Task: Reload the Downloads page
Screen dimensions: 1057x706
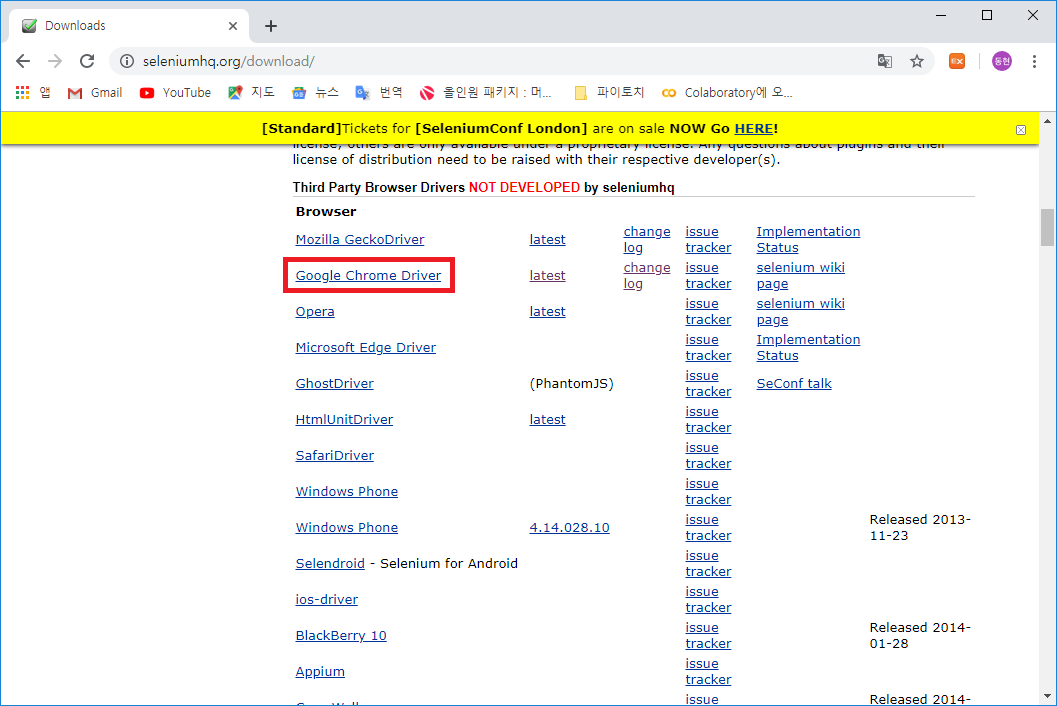Action: (87, 61)
